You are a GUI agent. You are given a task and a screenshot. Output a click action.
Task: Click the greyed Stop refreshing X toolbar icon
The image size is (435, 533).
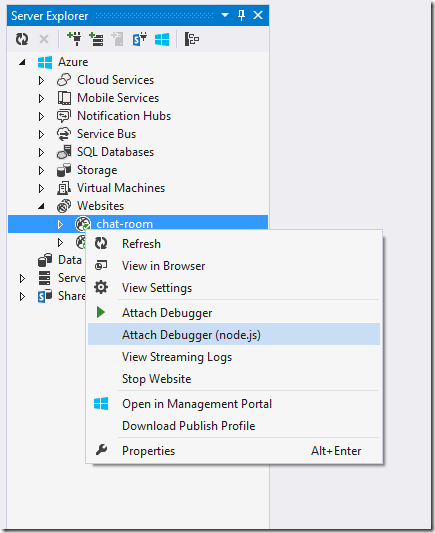44,39
